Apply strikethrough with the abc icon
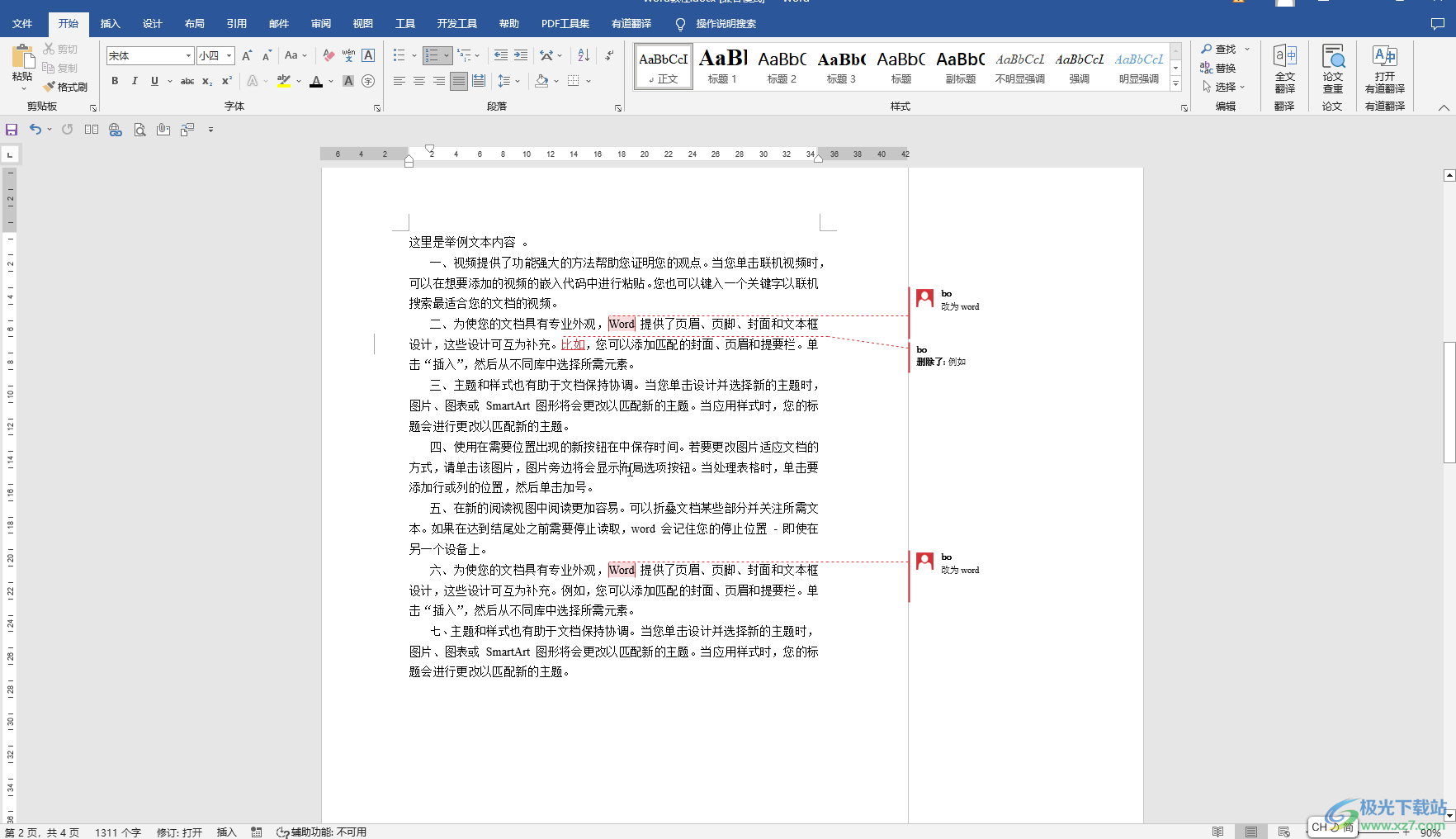Screen dimensions: 1456x839 pos(187,81)
